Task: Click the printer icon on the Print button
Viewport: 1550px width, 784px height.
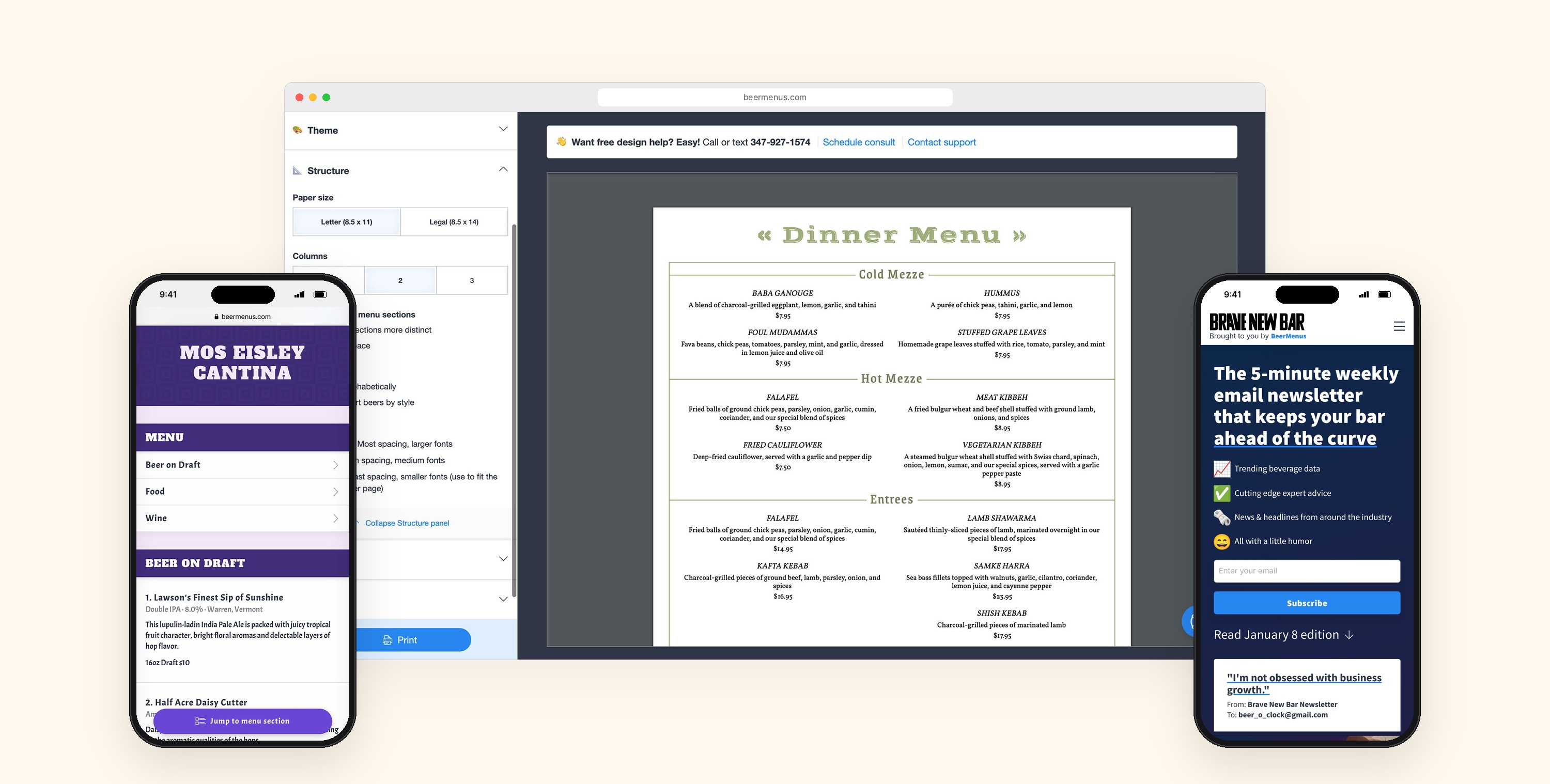Action: tap(388, 640)
